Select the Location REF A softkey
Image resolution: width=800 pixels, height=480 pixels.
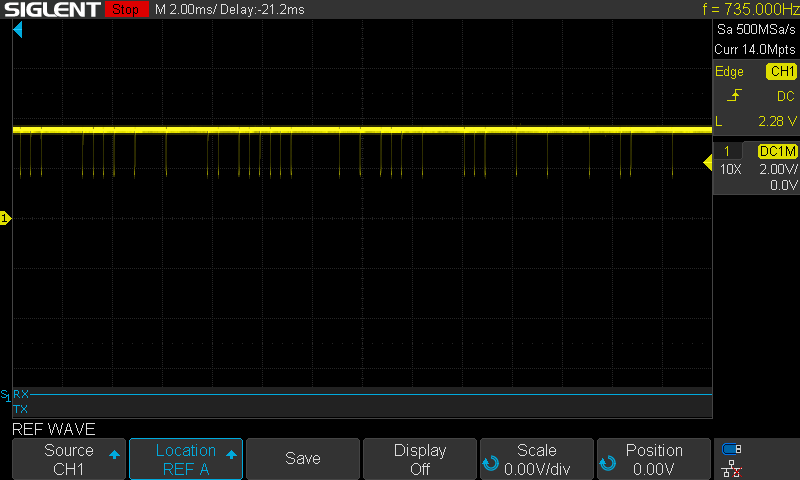tap(186, 459)
